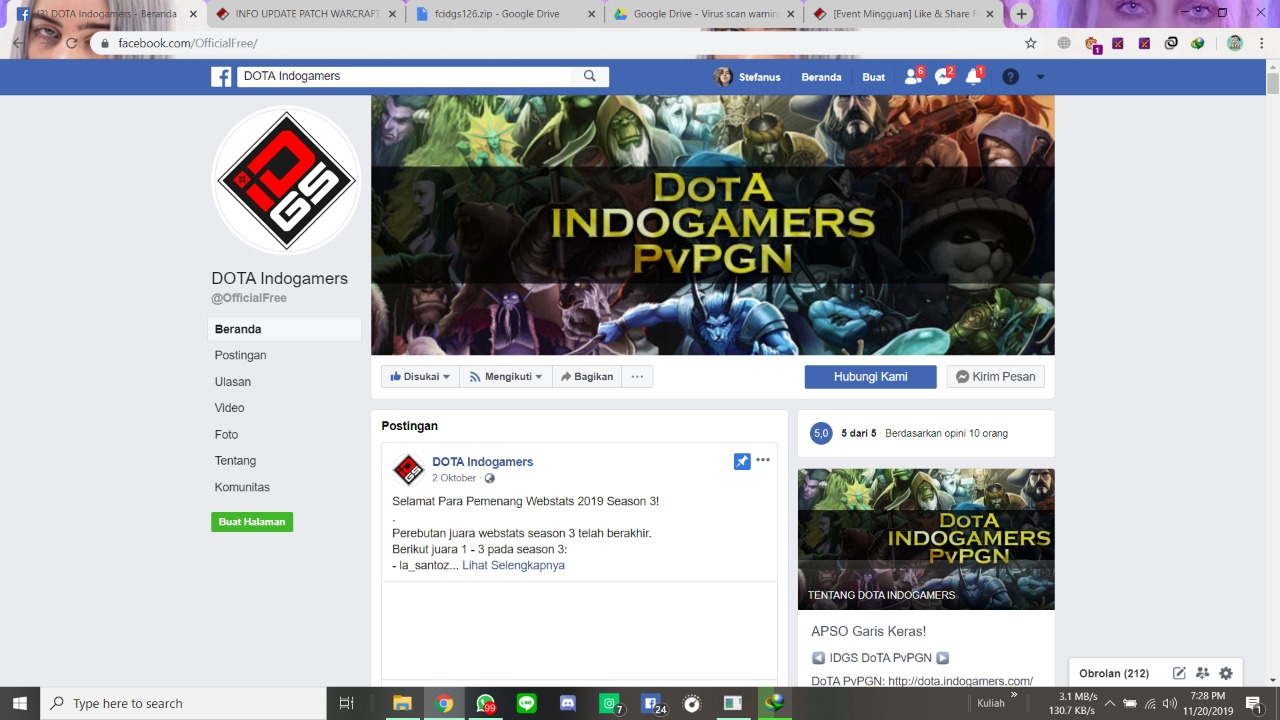
Task: Open chat settings gear icon
Action: click(x=1226, y=673)
